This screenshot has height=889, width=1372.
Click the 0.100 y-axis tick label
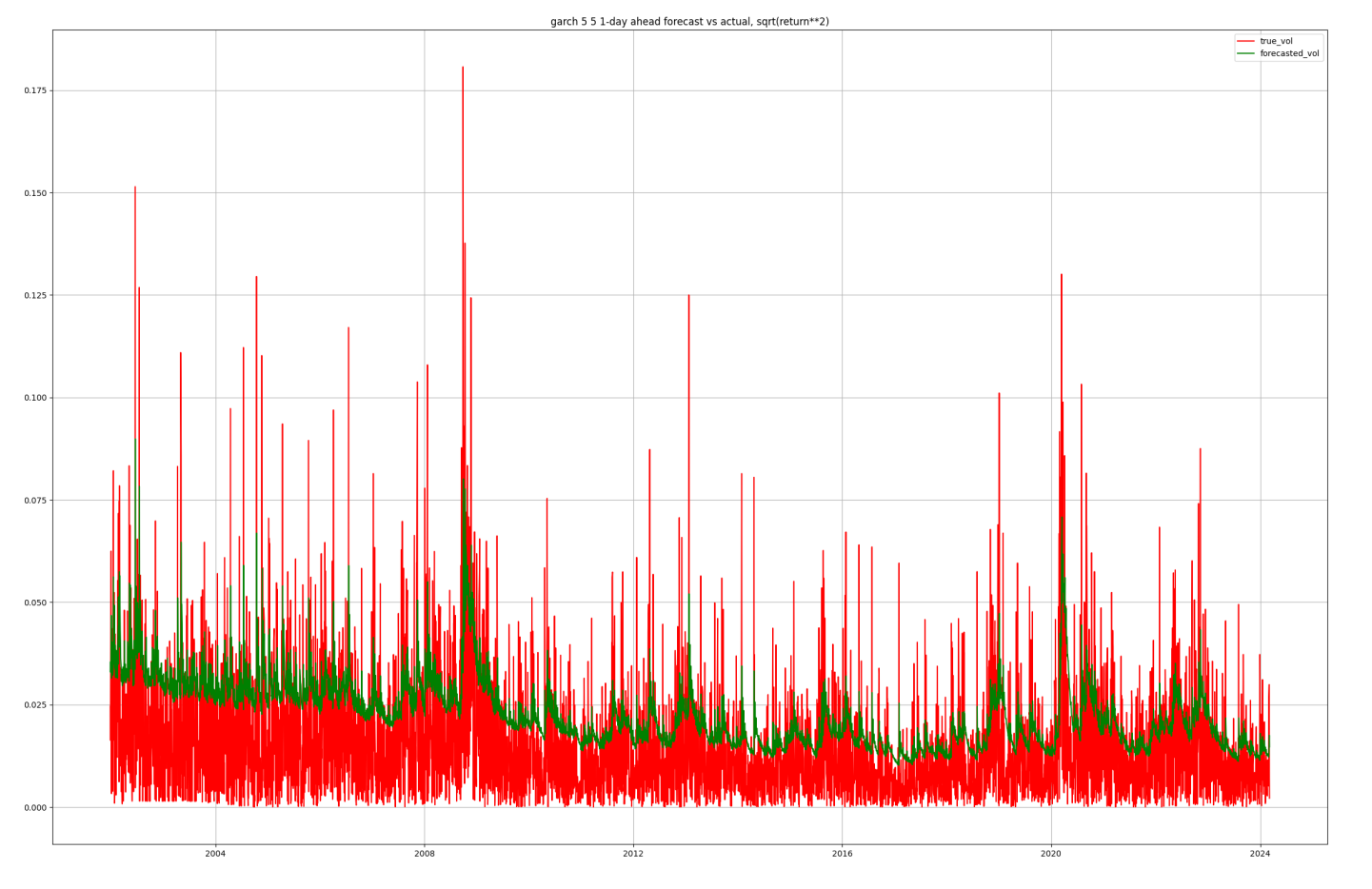click(x=35, y=398)
